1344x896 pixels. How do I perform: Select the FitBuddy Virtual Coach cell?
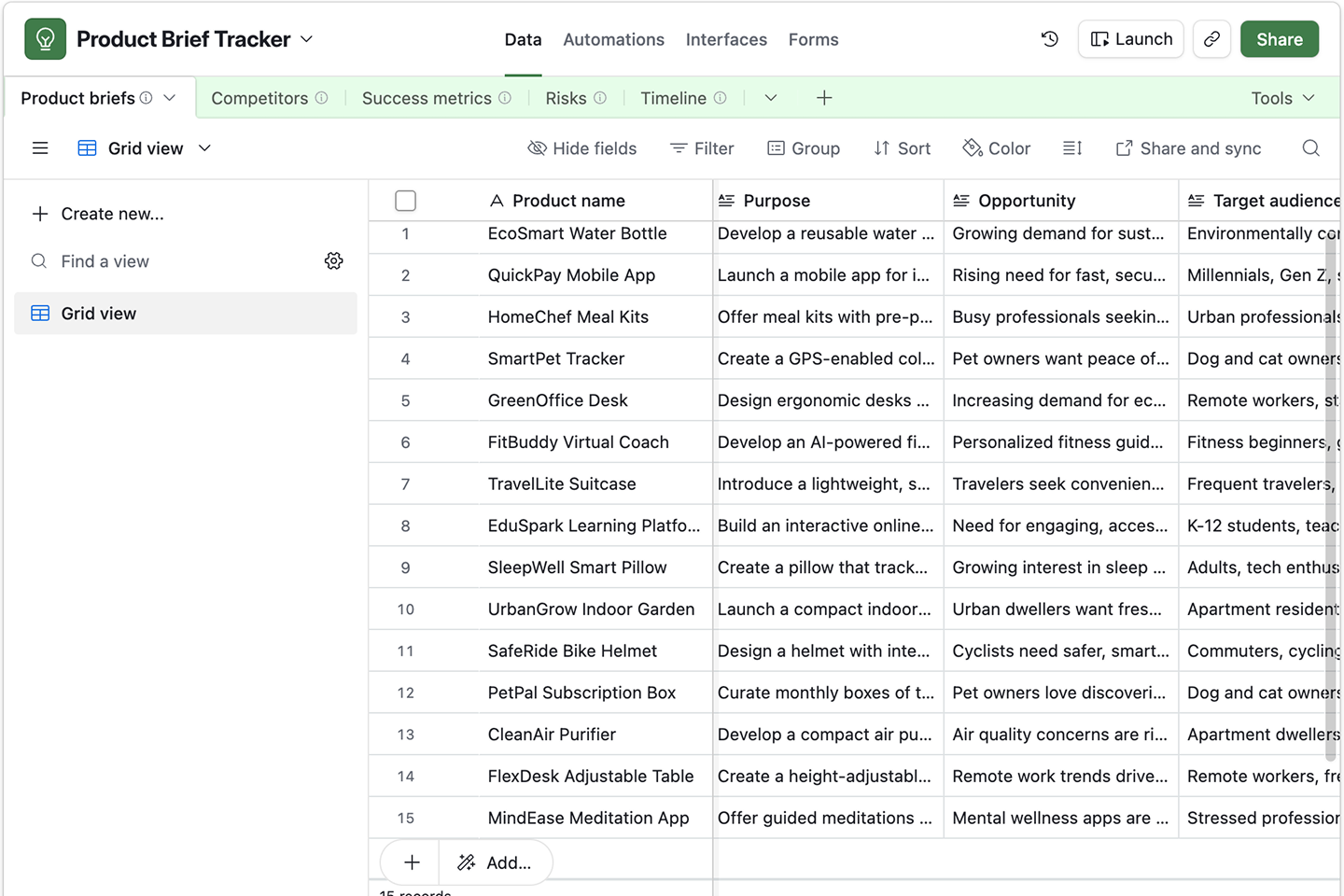(595, 442)
